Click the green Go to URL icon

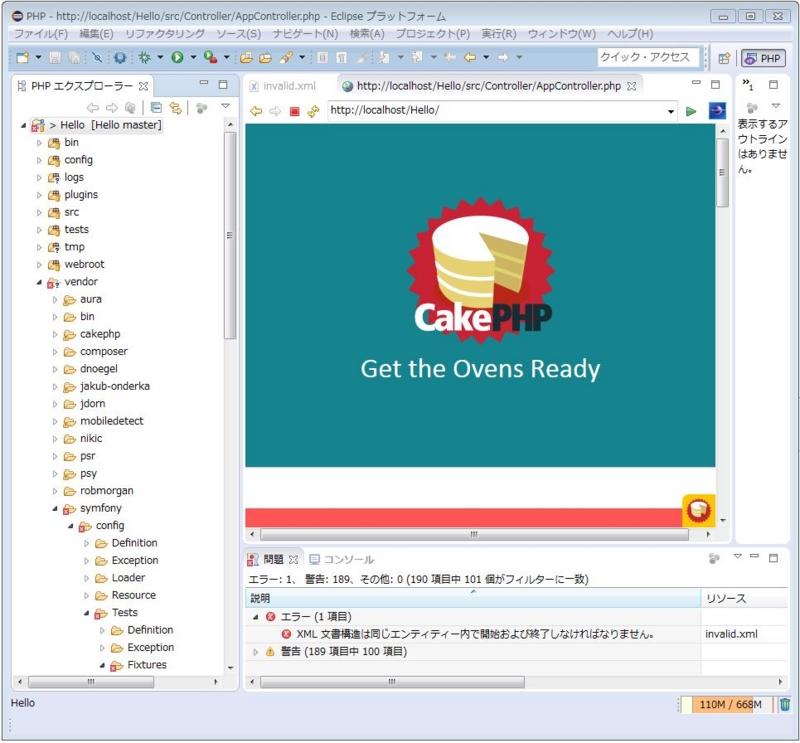point(691,111)
